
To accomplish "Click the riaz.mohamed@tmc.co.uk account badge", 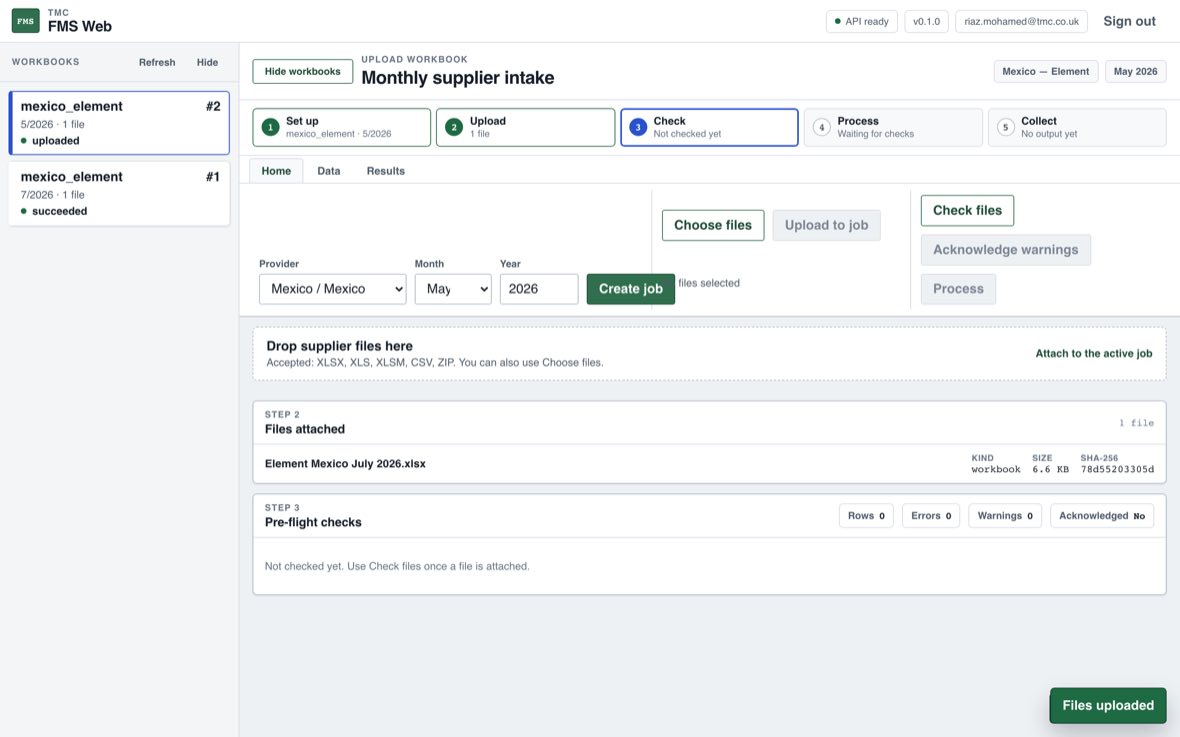I will (1021, 21).
